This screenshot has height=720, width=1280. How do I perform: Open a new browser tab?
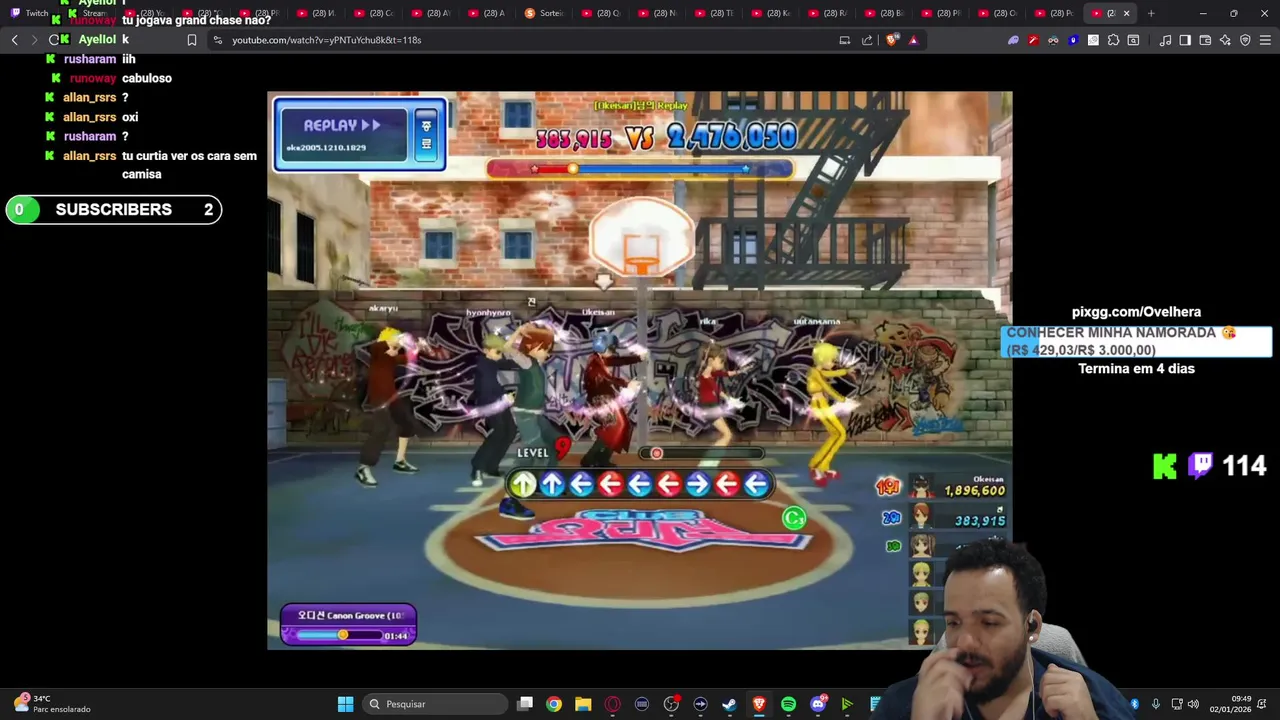[1151, 13]
